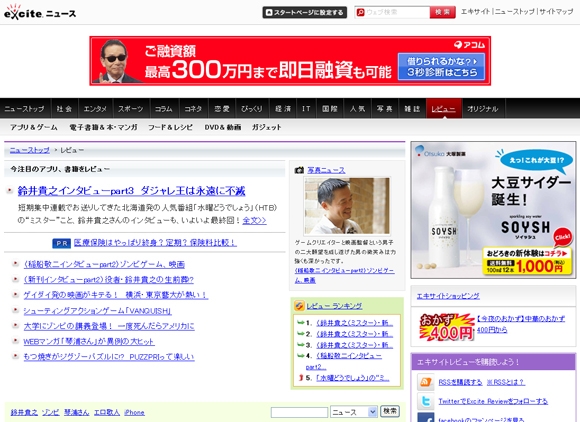Click the red 検索 button in header

442,12
